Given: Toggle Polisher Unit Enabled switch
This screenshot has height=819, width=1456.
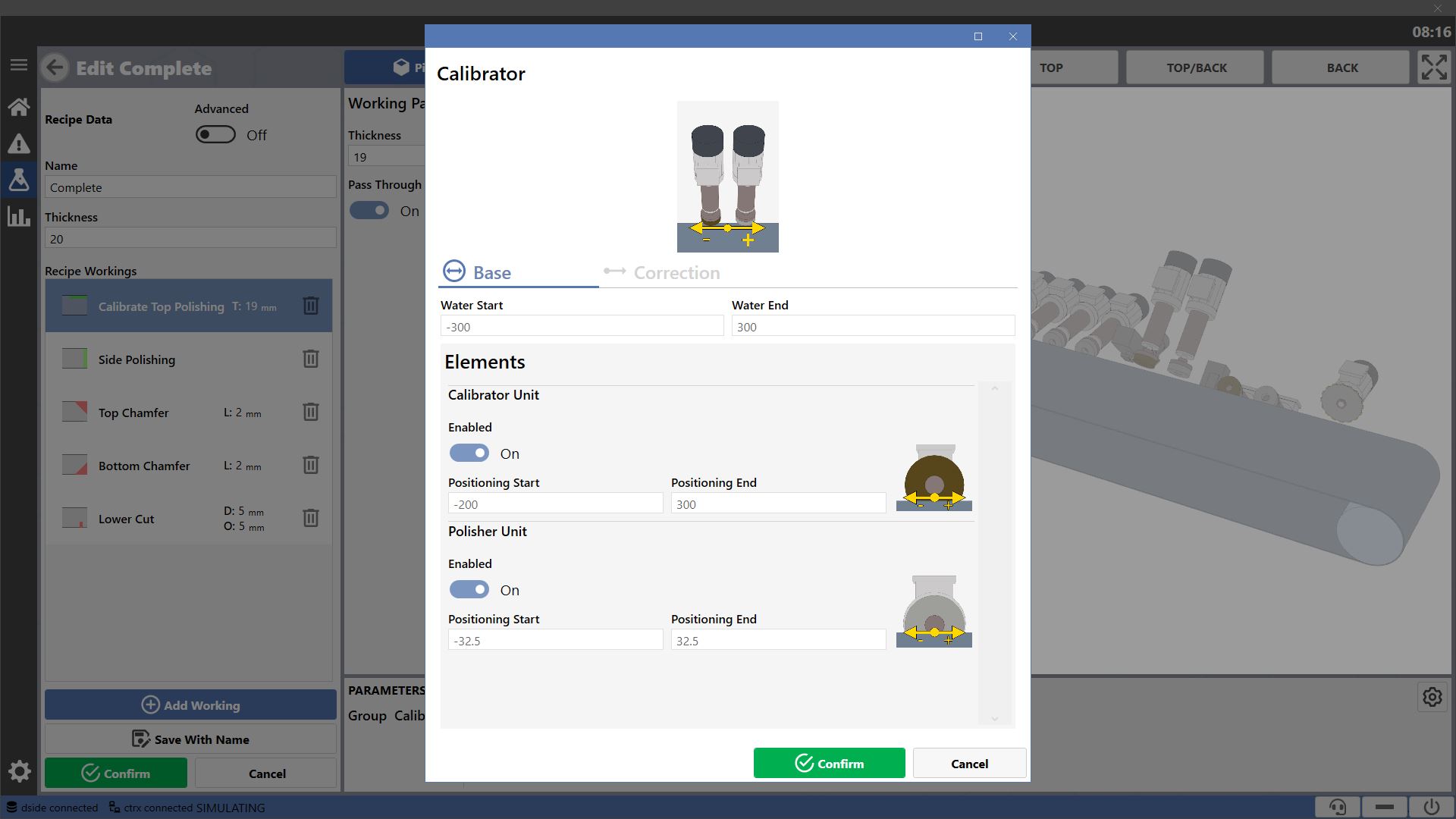Looking at the screenshot, I should (469, 589).
